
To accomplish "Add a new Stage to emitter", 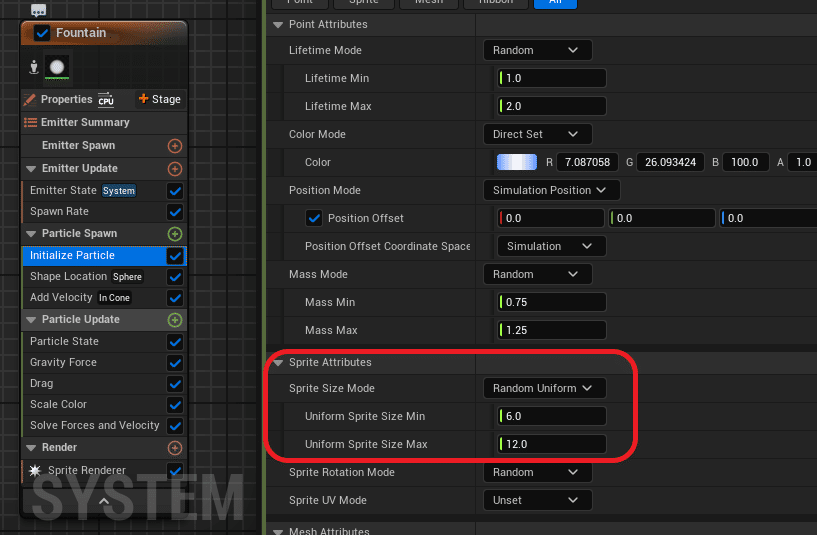I will [x=159, y=99].
